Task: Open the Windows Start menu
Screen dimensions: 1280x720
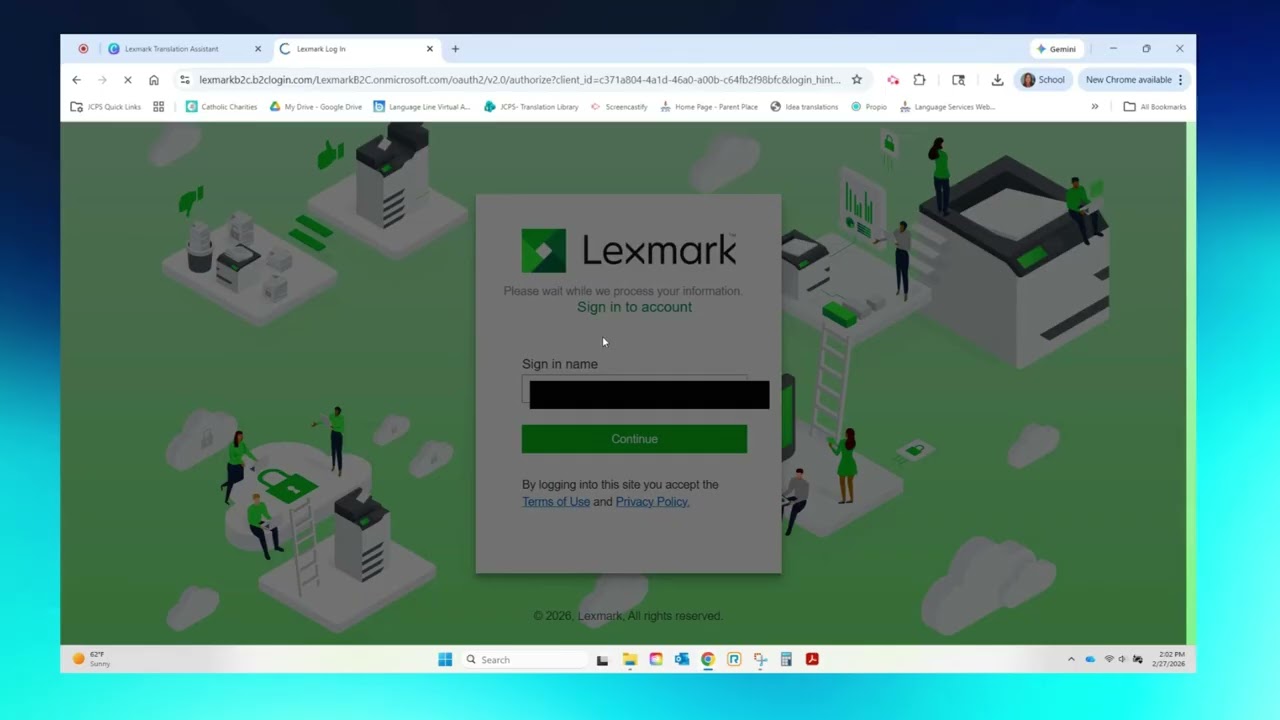Action: (x=445, y=660)
